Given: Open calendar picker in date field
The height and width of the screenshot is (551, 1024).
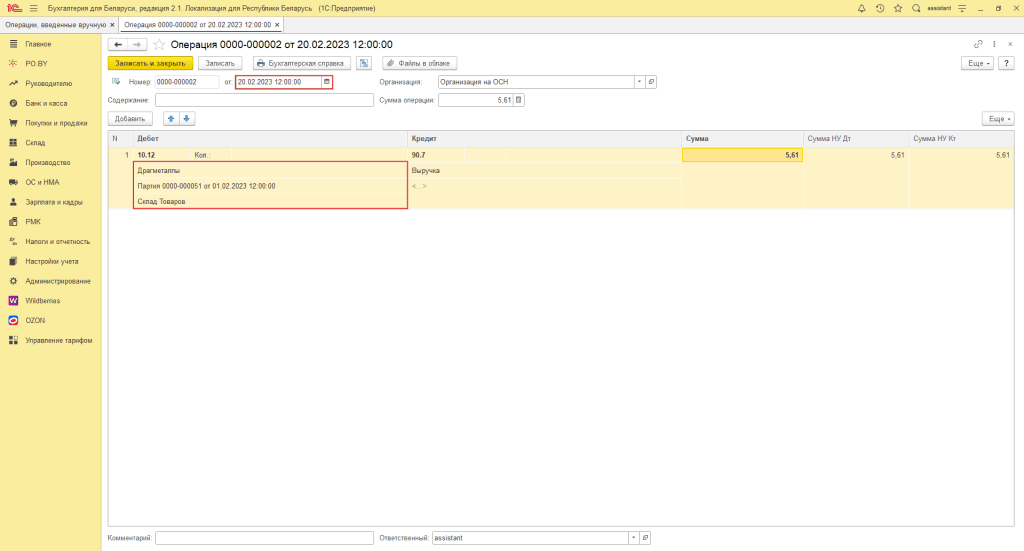Looking at the screenshot, I should click(x=326, y=82).
